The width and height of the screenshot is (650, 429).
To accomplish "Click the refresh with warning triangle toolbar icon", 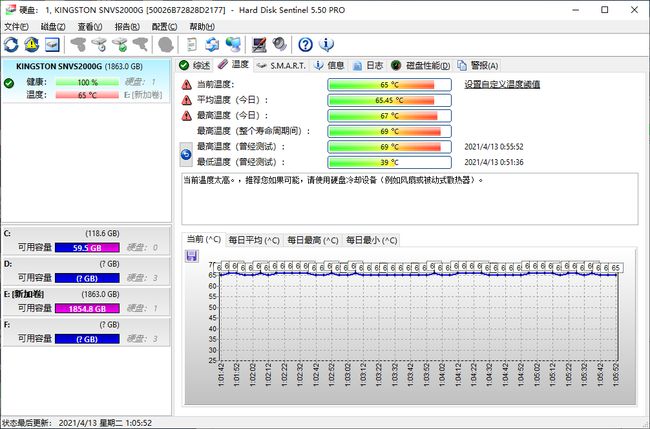I will [32, 44].
